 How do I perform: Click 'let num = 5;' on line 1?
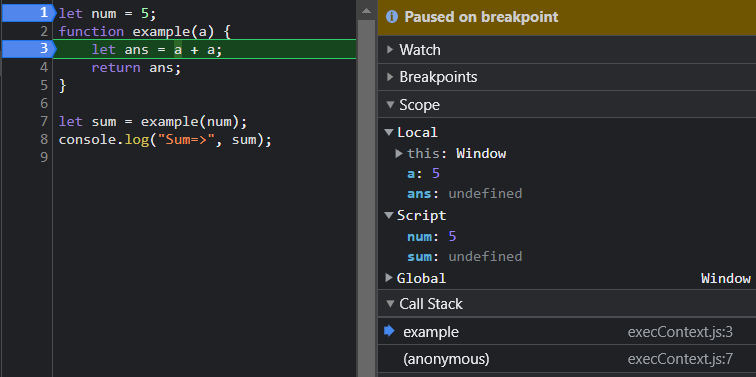tap(108, 13)
